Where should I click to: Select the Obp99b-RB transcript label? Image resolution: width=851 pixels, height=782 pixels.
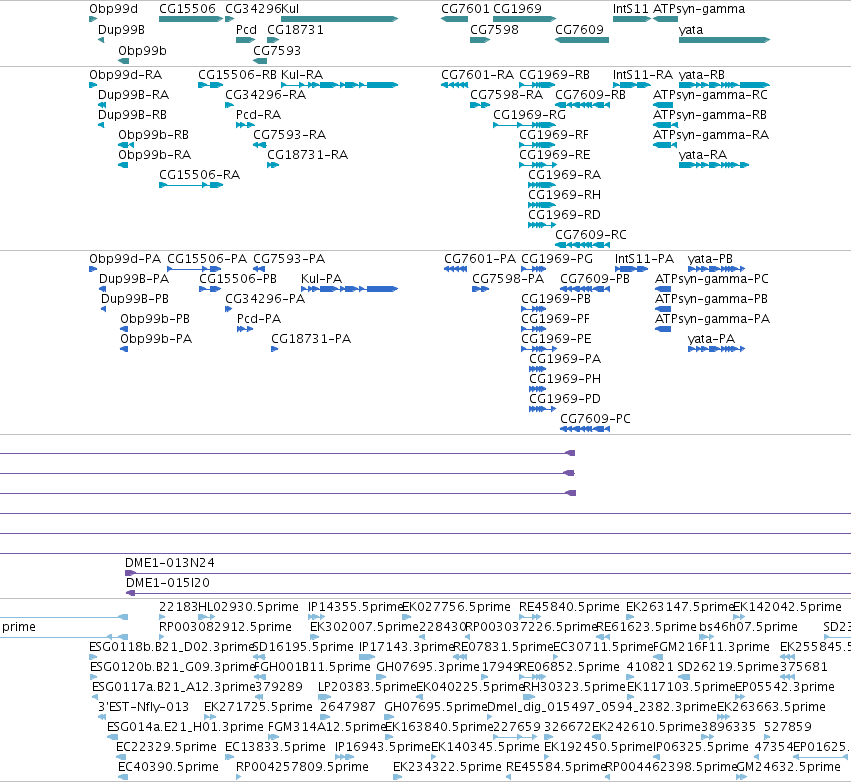pos(154,135)
